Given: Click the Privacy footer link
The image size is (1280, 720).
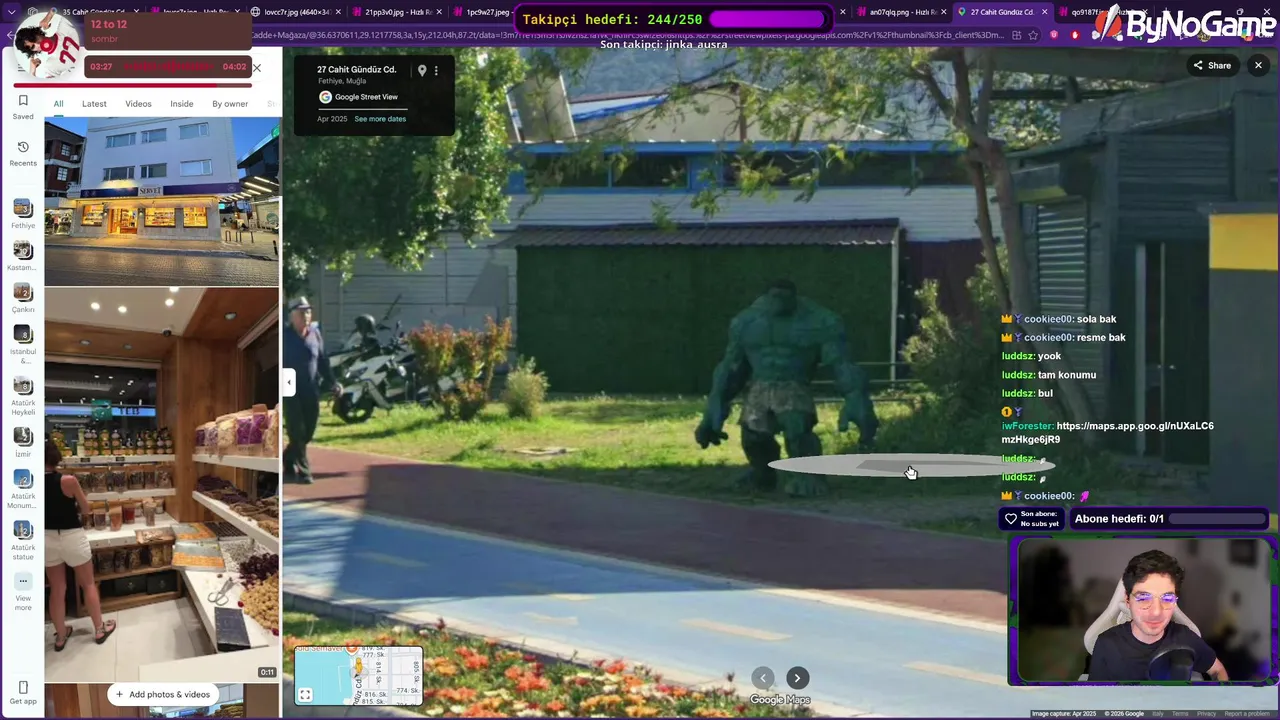Looking at the screenshot, I should pyautogui.click(x=1207, y=714).
